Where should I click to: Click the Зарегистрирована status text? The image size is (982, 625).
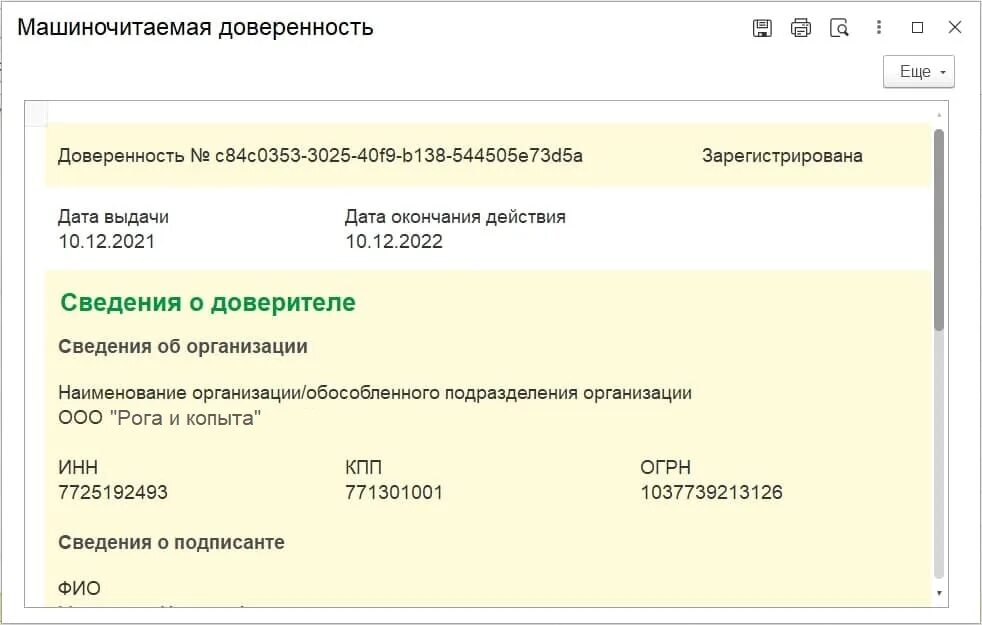(782, 156)
